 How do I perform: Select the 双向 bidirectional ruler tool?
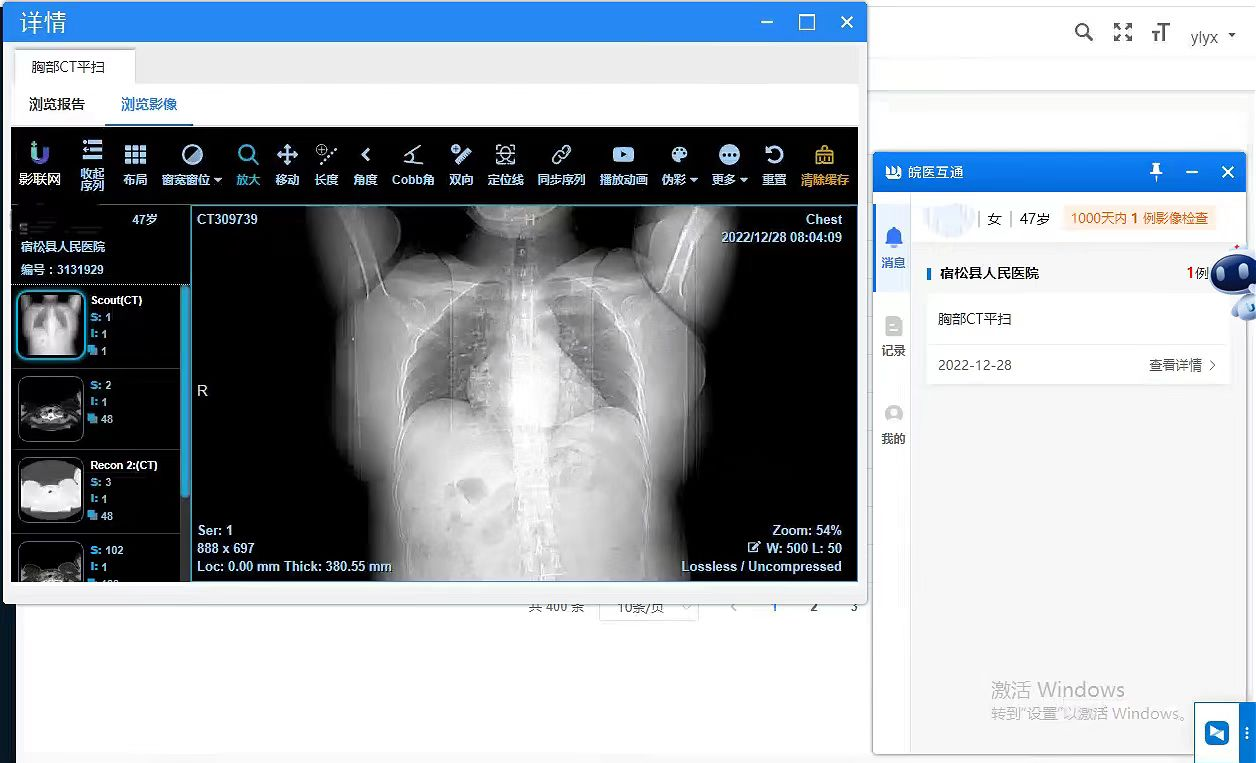tap(461, 165)
